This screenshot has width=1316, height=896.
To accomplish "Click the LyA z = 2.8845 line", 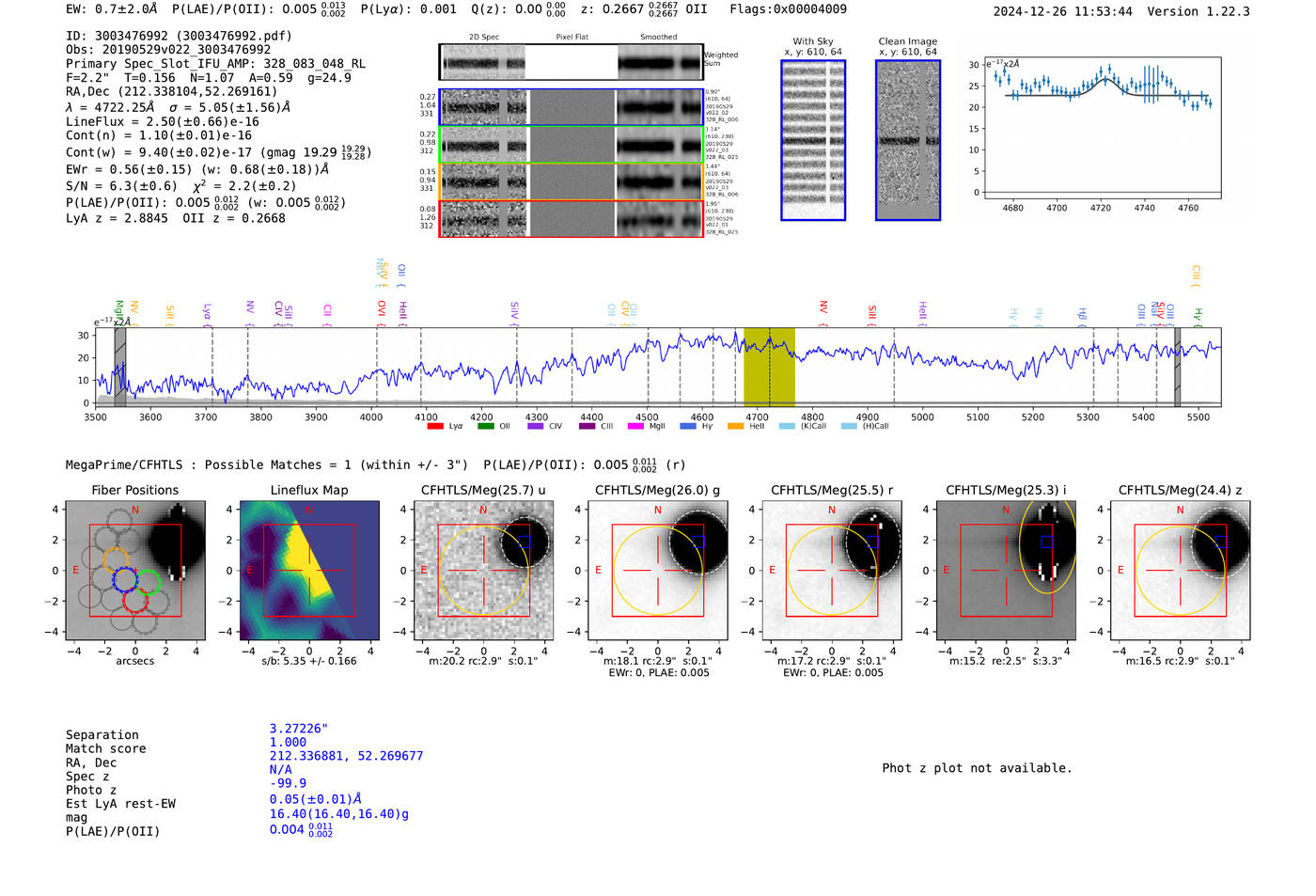I will tap(117, 218).
